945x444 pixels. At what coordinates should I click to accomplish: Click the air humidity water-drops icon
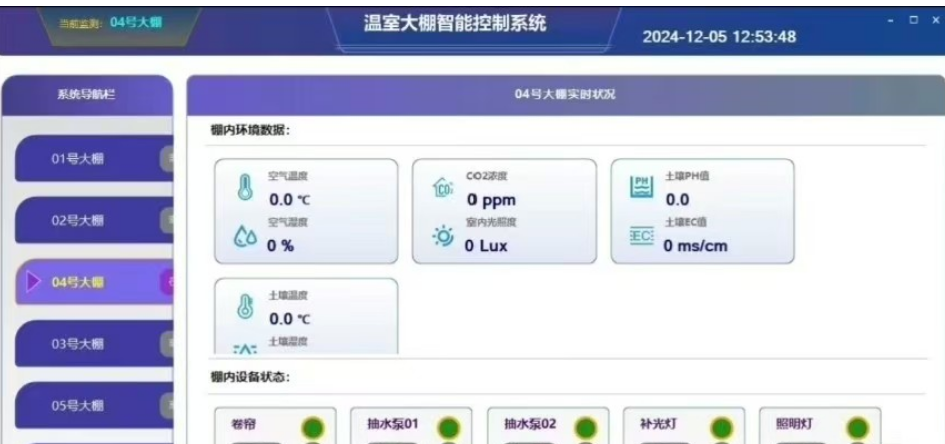[x=245, y=237]
